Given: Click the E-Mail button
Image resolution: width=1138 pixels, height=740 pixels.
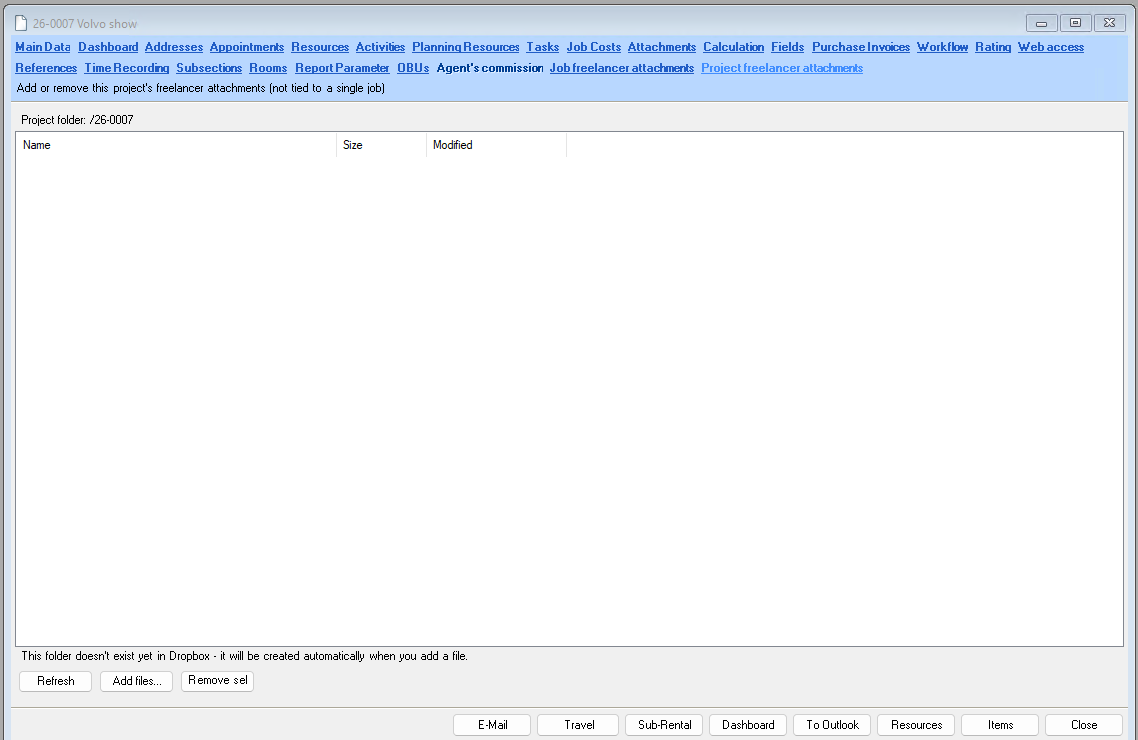Looking at the screenshot, I should pos(492,725).
